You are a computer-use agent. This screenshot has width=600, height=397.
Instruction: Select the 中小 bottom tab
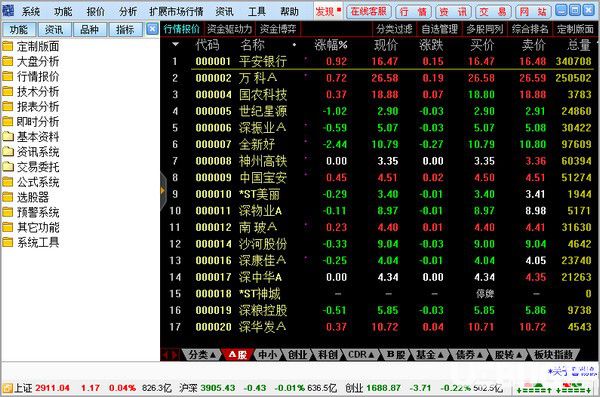[x=267, y=355]
